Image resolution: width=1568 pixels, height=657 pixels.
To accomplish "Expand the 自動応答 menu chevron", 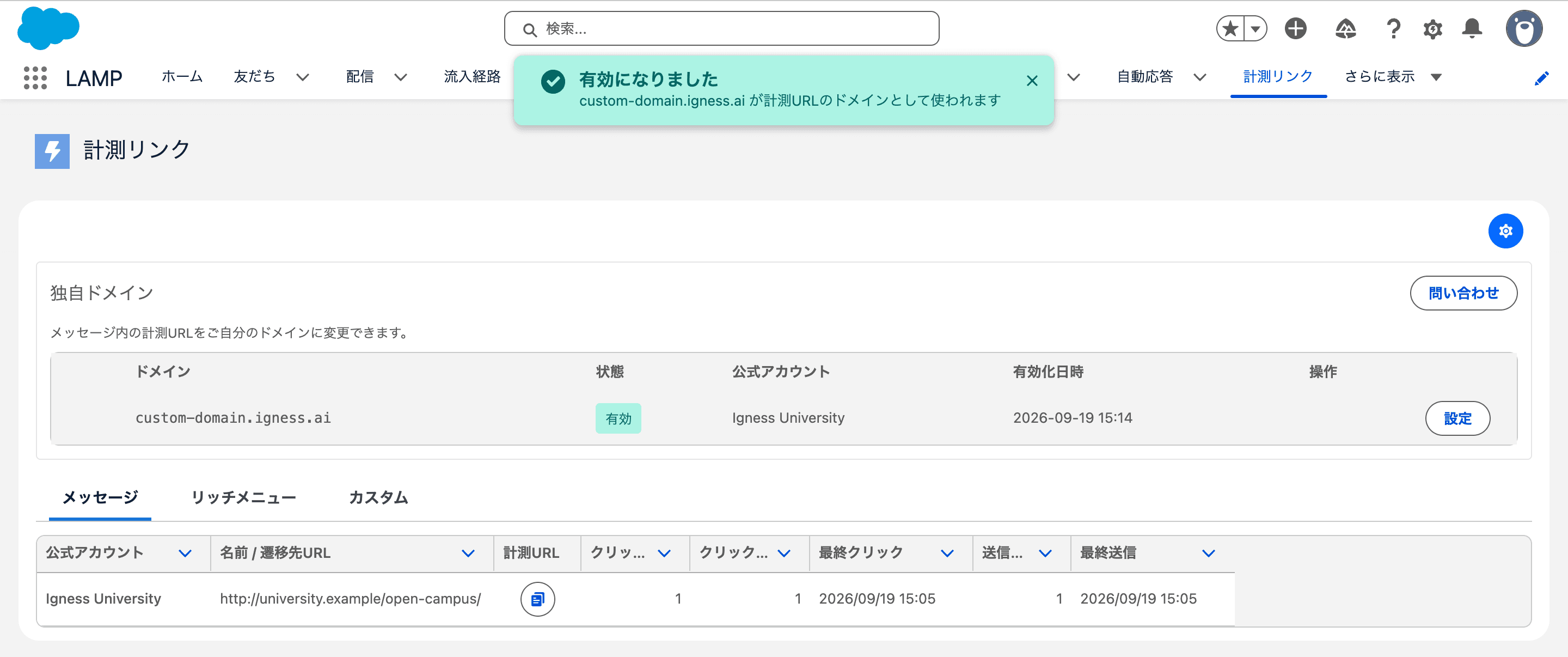I will pos(1200,77).
